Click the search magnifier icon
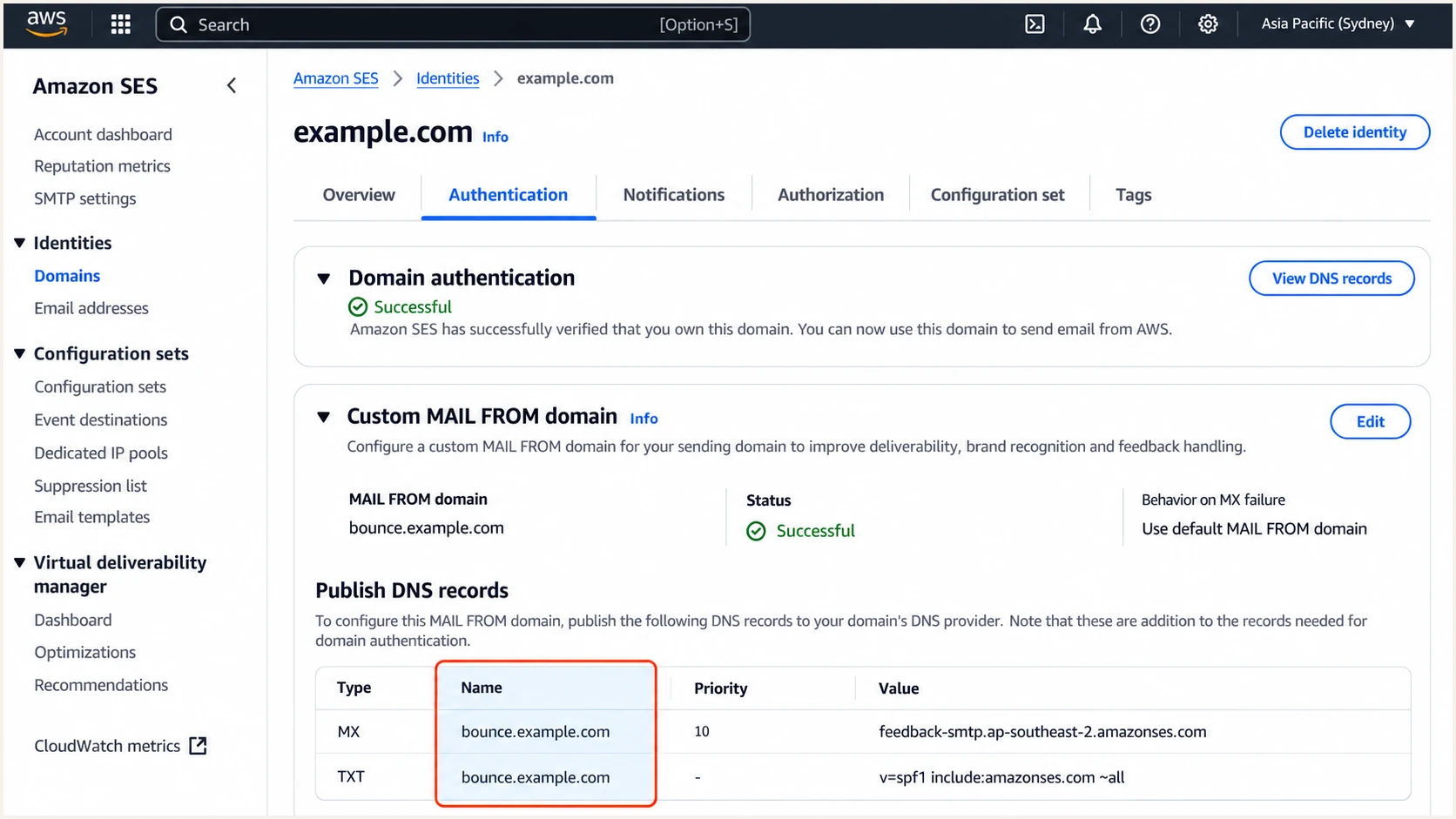 (x=179, y=24)
